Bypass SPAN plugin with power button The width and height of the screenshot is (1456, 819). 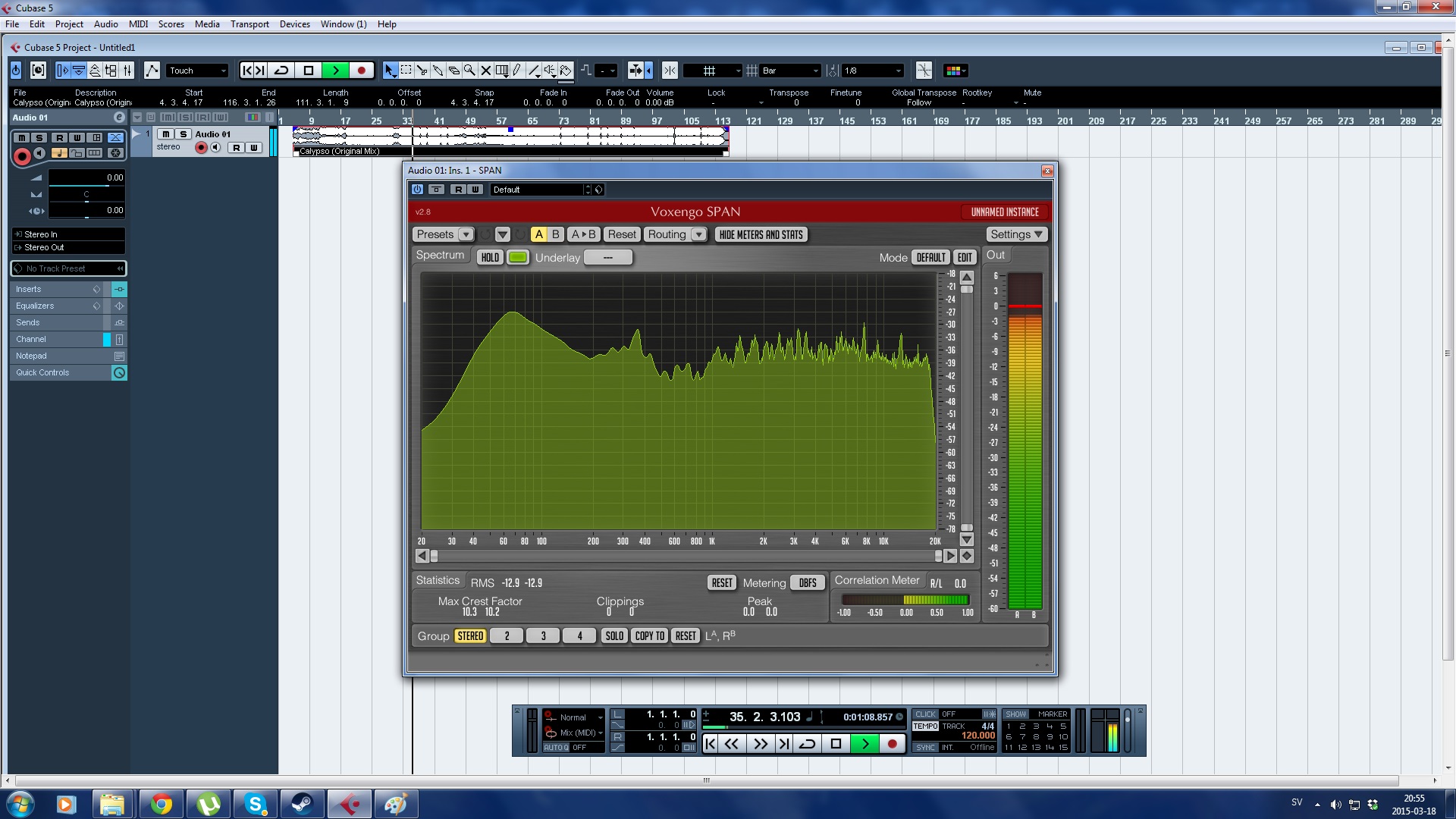click(417, 190)
